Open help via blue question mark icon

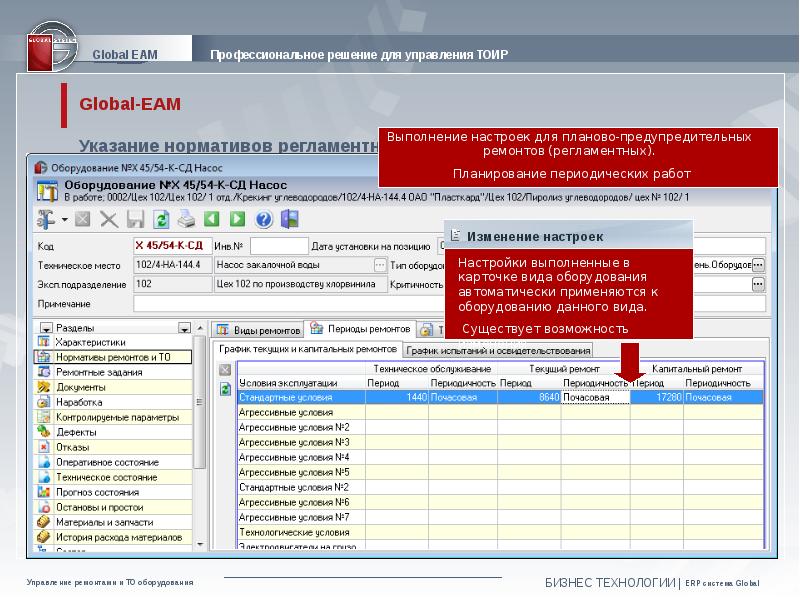[x=264, y=219]
